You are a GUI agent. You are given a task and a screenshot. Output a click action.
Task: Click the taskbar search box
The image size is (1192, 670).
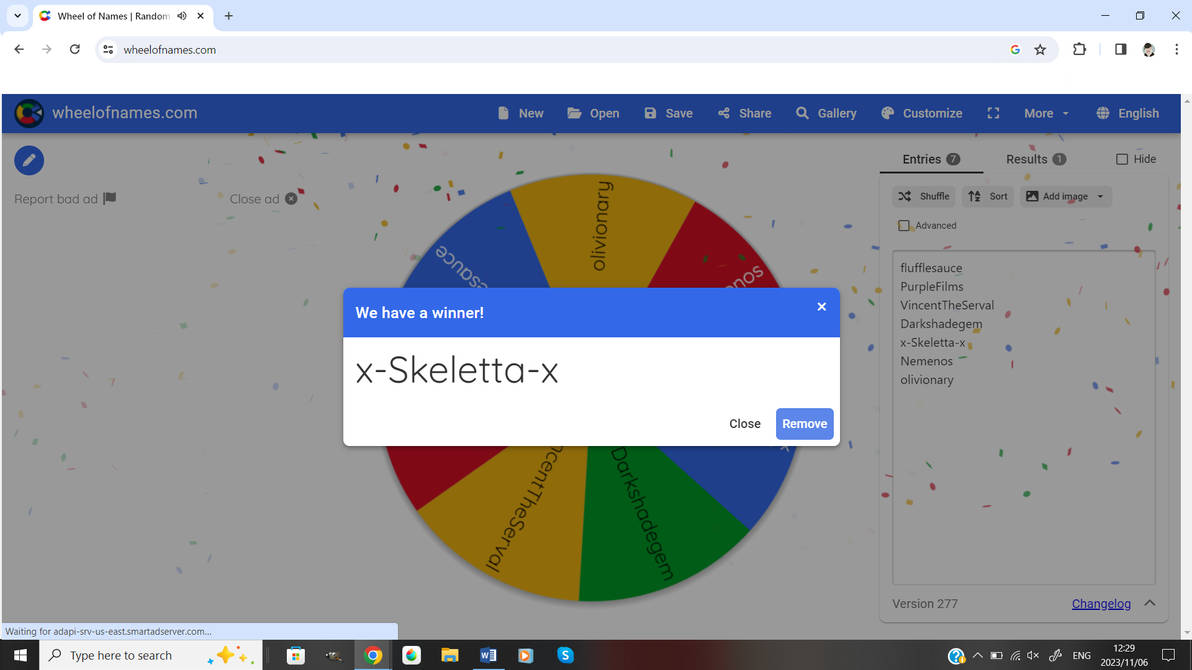151,655
